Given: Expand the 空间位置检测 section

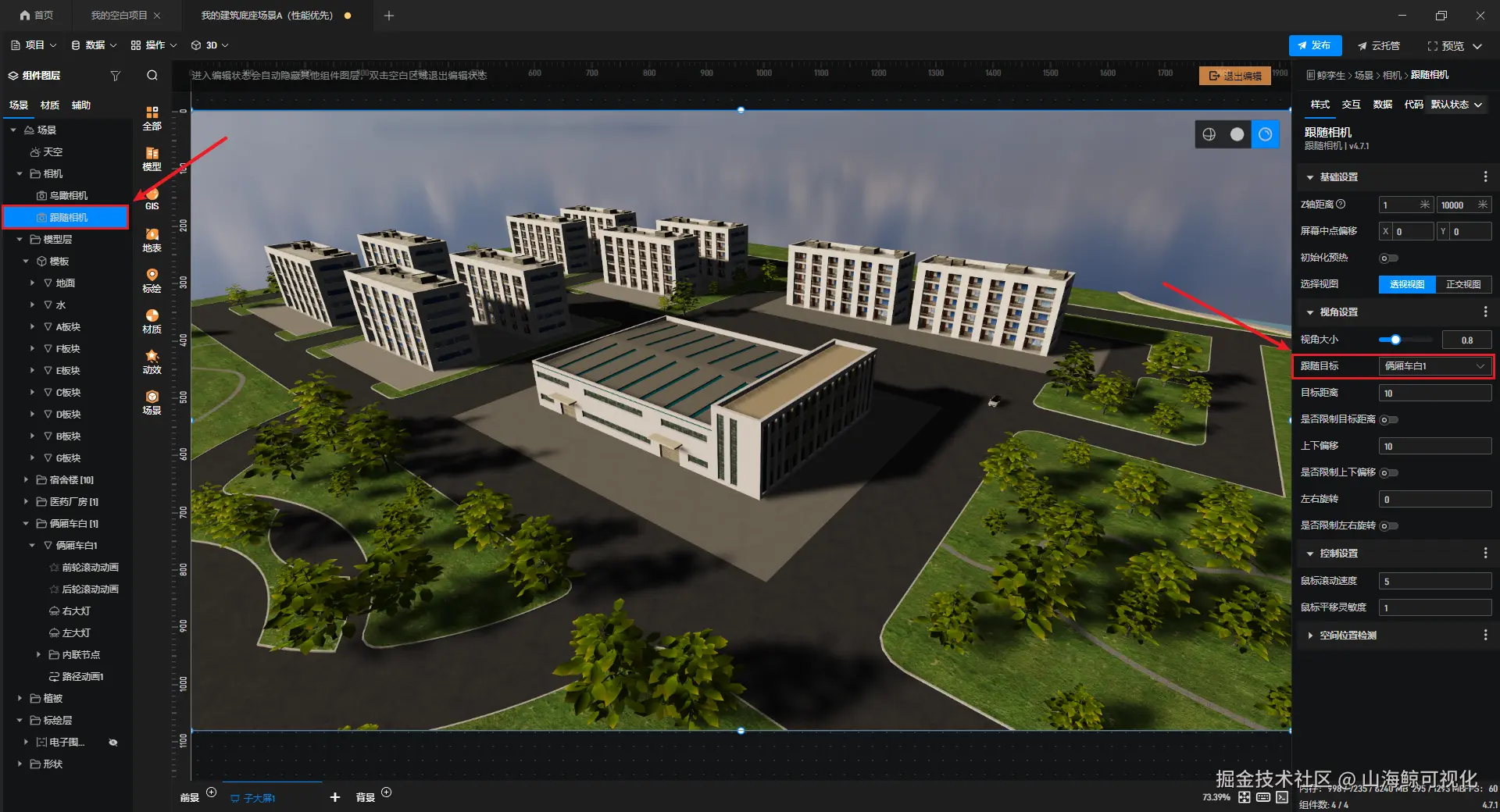Looking at the screenshot, I should point(1310,636).
